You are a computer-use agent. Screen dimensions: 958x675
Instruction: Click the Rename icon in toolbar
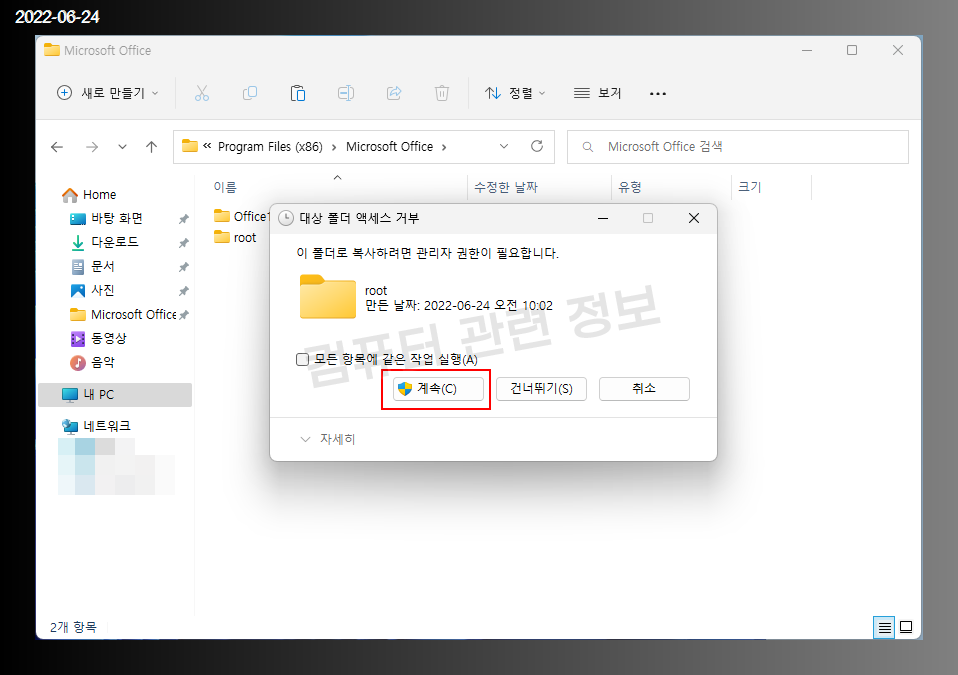tap(346, 93)
